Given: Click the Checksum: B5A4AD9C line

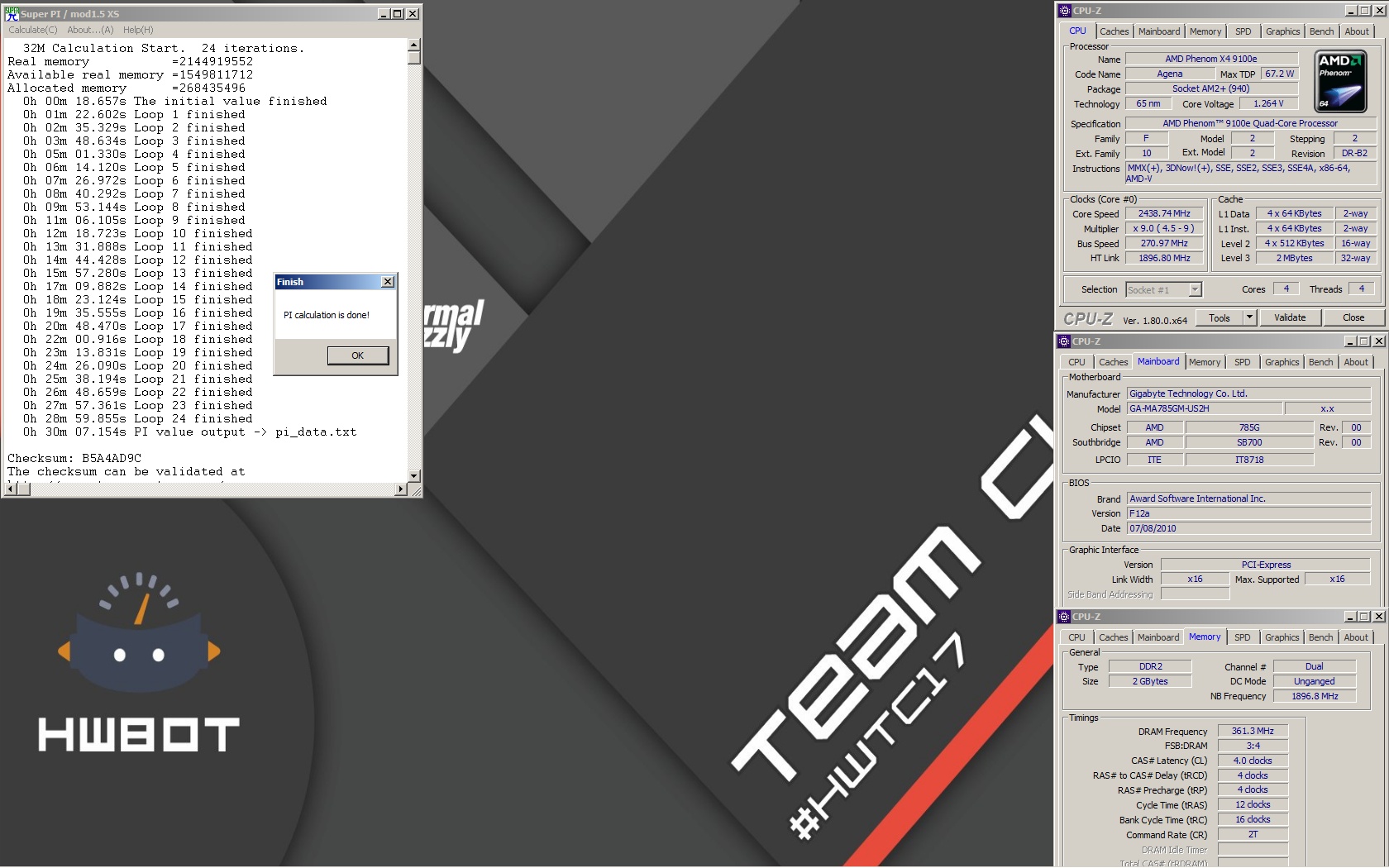Looking at the screenshot, I should click(74, 458).
